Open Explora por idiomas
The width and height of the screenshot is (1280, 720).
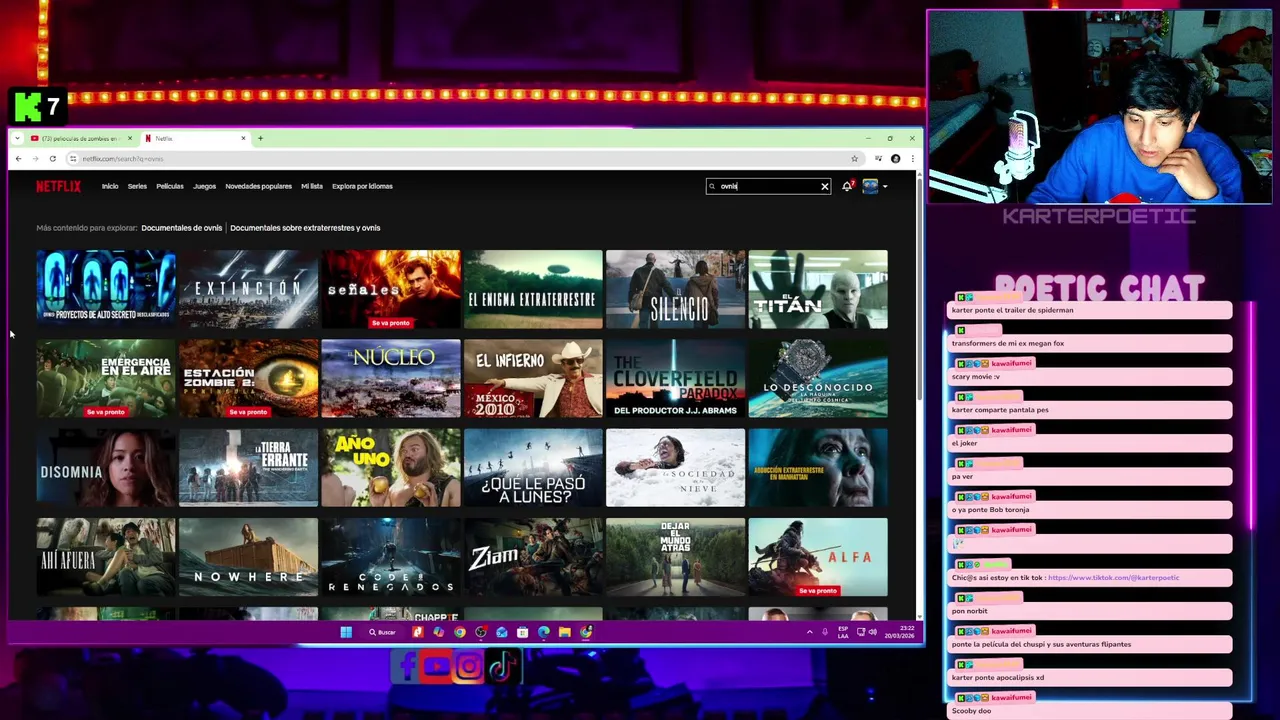[x=362, y=186]
